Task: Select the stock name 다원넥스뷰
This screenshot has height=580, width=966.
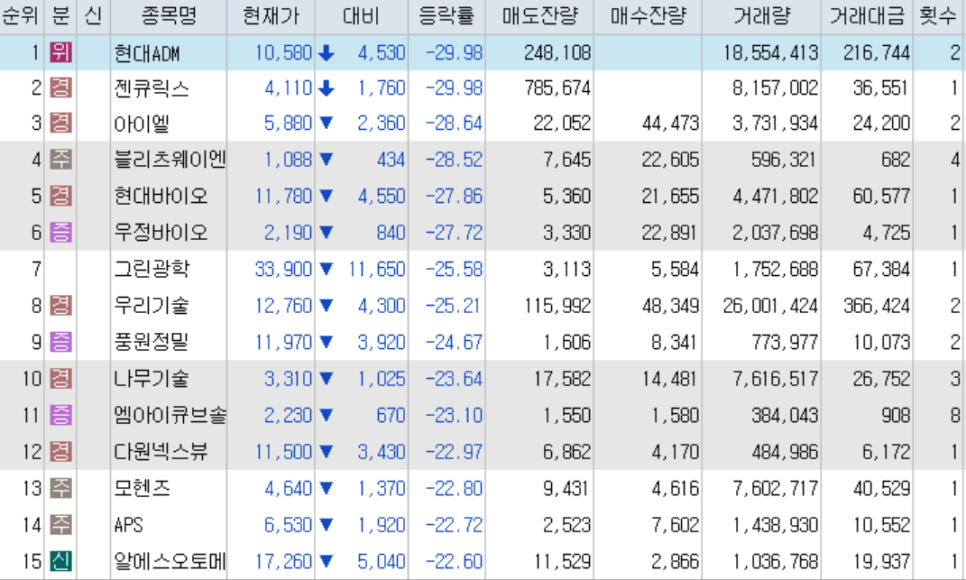Action: (x=161, y=452)
